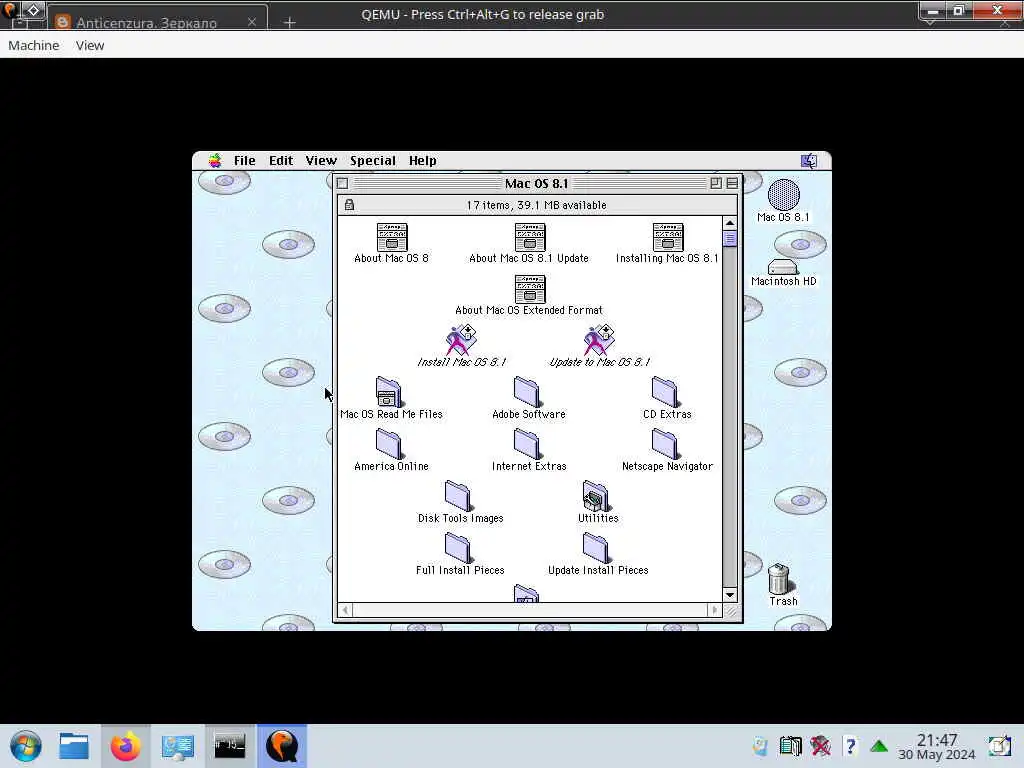1024x768 pixels.
Task: Open the Mac OS Help menu
Action: click(423, 161)
